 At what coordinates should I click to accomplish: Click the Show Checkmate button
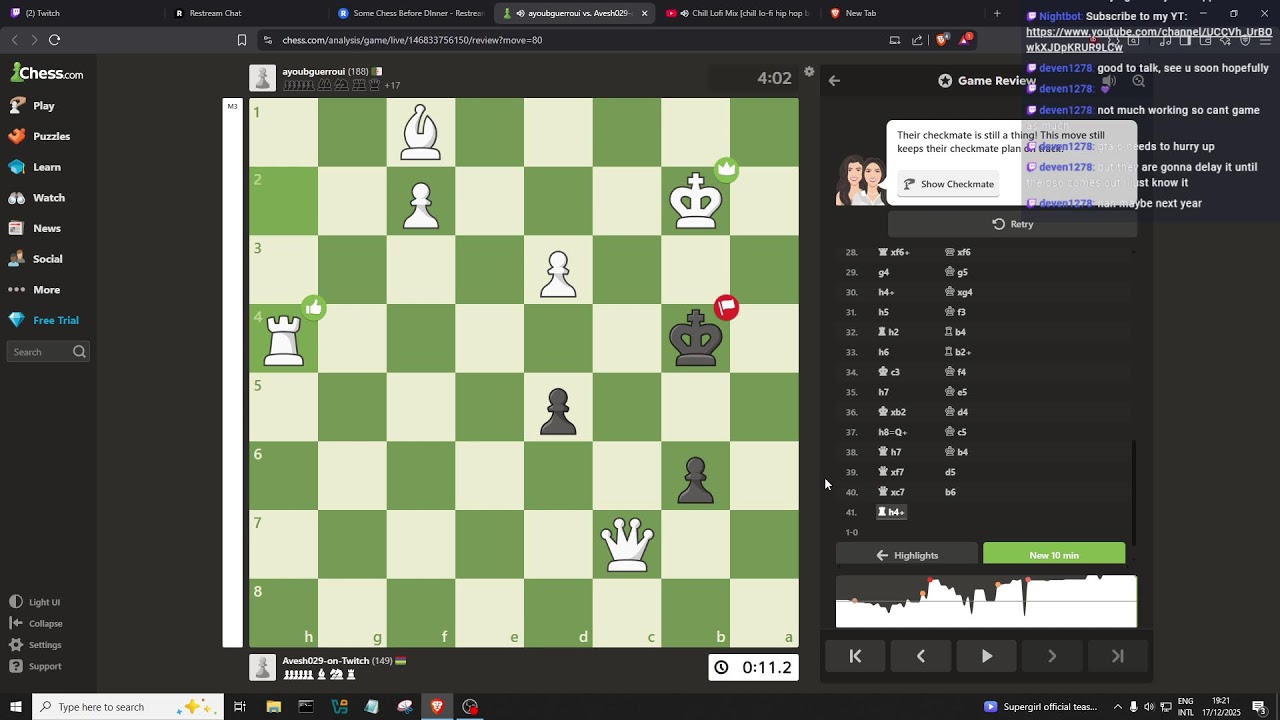click(x=950, y=184)
